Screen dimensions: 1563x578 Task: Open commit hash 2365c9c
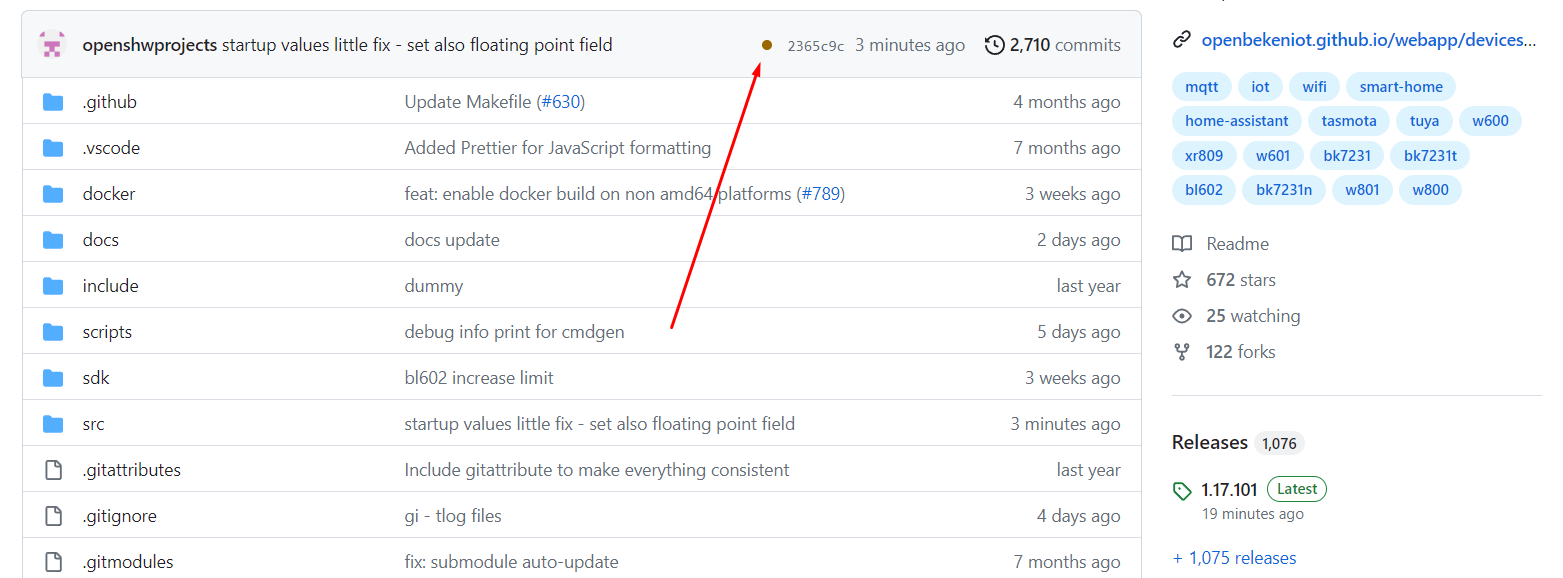[x=815, y=46]
